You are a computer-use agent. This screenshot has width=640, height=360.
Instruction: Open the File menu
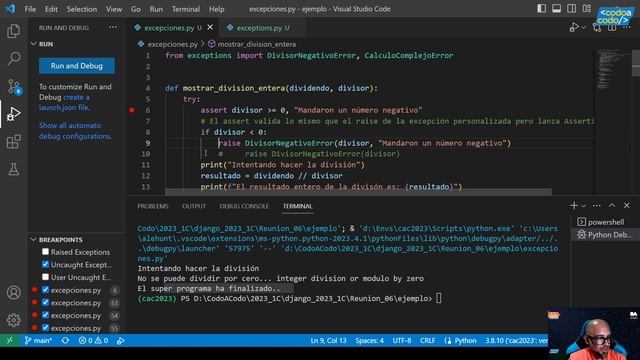tap(30, 9)
